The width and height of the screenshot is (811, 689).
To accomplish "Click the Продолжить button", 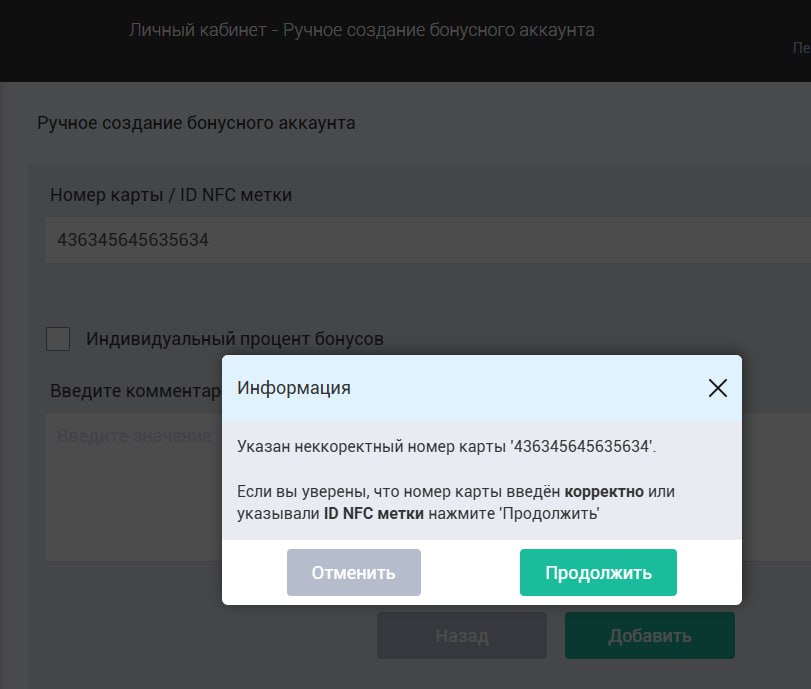I will (598, 573).
